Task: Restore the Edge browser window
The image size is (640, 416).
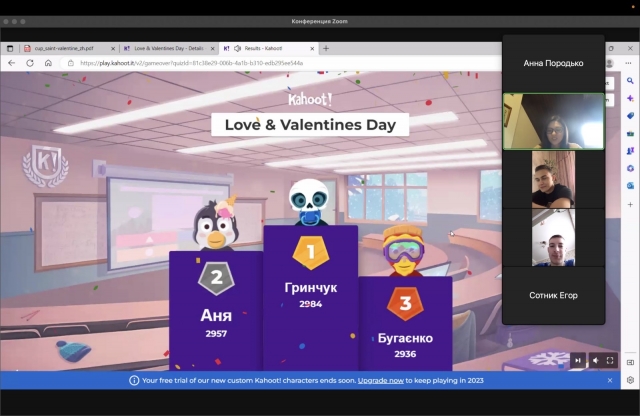Action: [611, 48]
